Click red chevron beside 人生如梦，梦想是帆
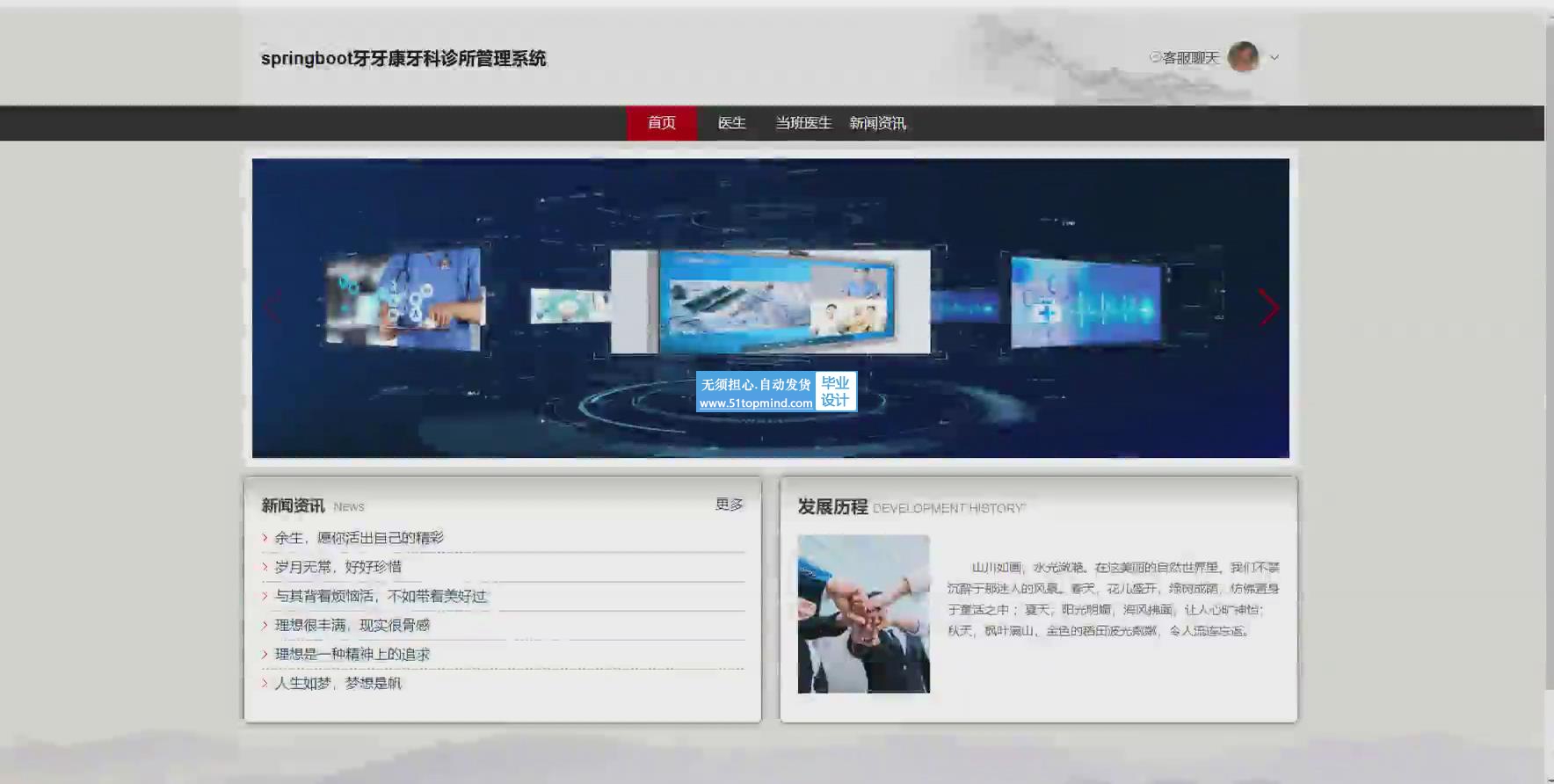This screenshot has width=1554, height=784. 265,683
